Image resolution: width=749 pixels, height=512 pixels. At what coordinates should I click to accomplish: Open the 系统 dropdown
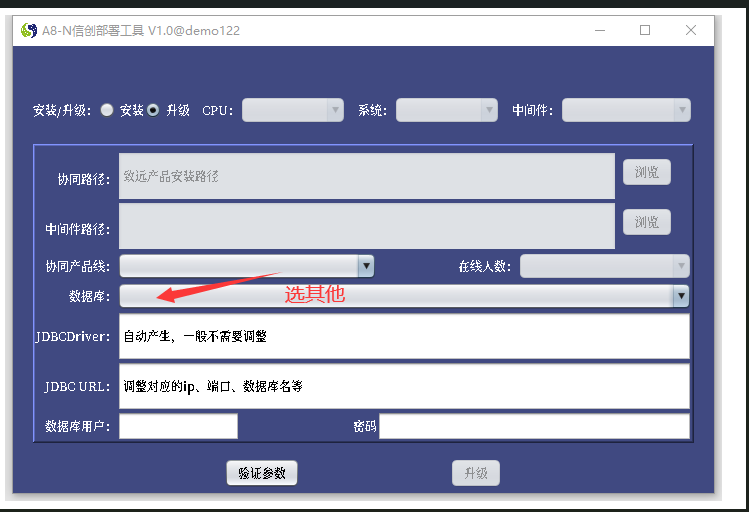[x=447, y=110]
